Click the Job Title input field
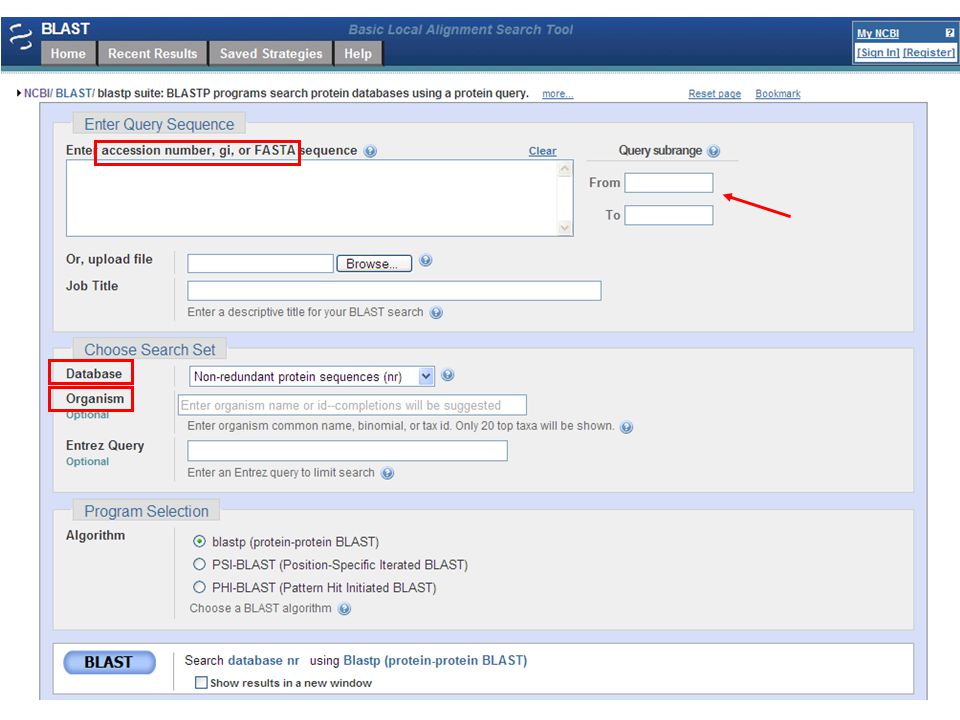The height and width of the screenshot is (720, 960). point(394,291)
